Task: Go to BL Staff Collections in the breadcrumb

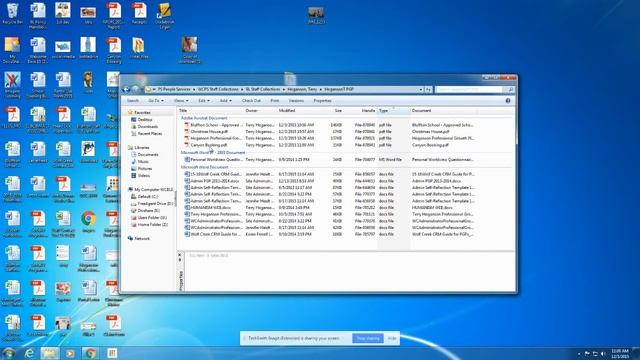Action: 263,89
